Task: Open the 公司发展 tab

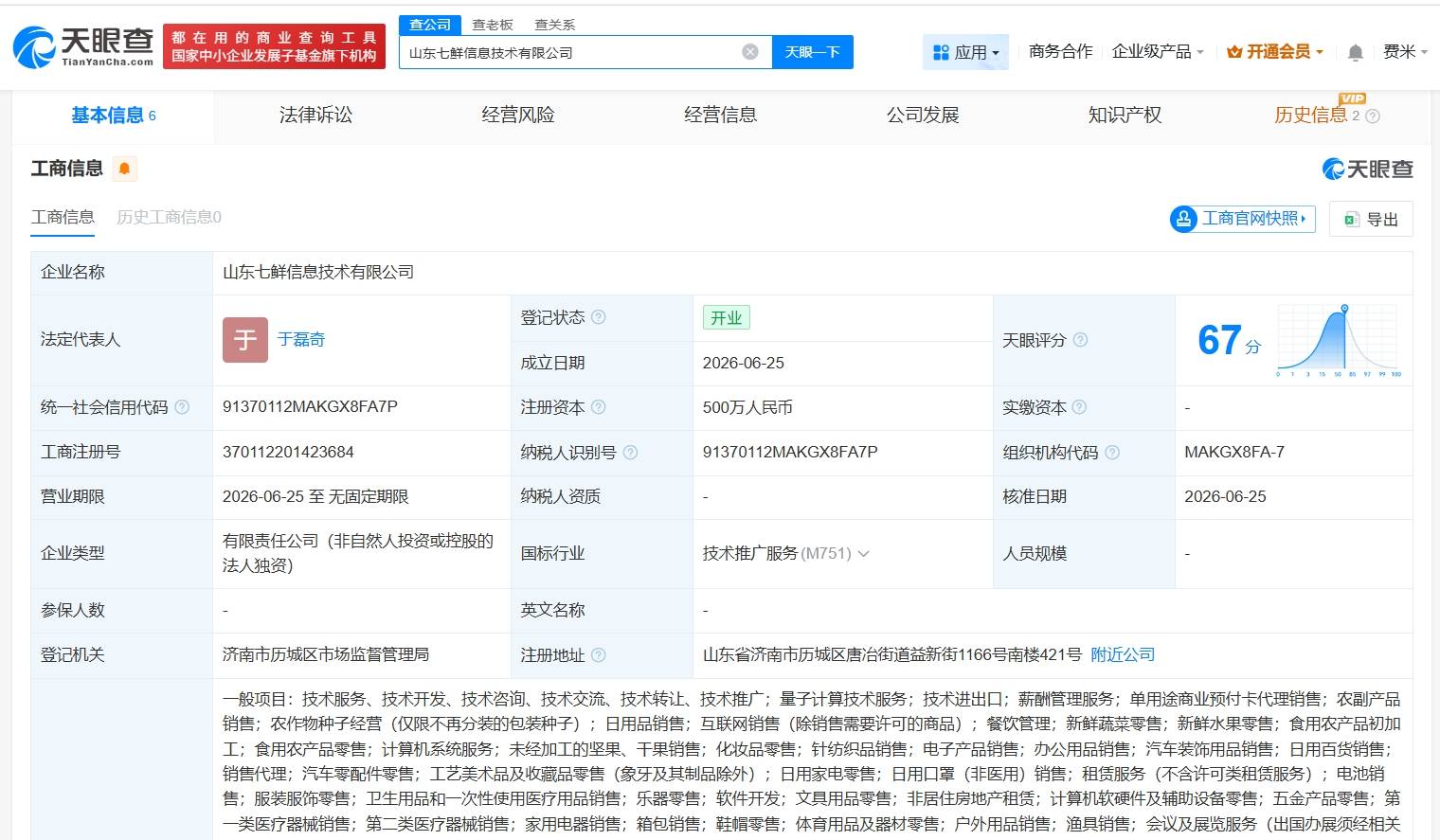Action: tap(923, 116)
